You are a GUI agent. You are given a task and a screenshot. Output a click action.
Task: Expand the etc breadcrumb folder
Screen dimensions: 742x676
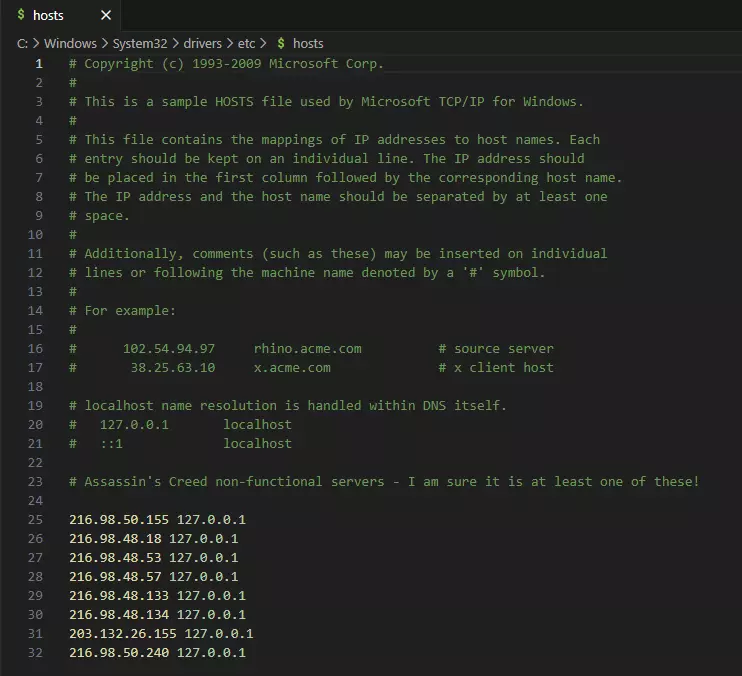pyautogui.click(x=246, y=43)
